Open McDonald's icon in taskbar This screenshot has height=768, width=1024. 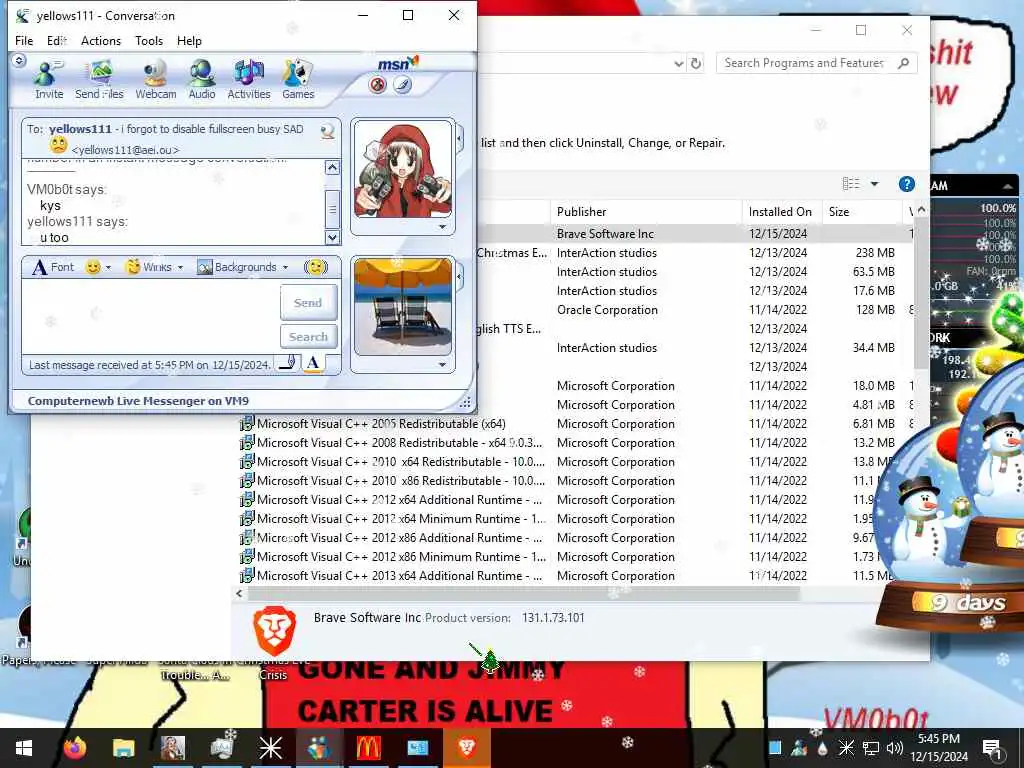[368, 748]
